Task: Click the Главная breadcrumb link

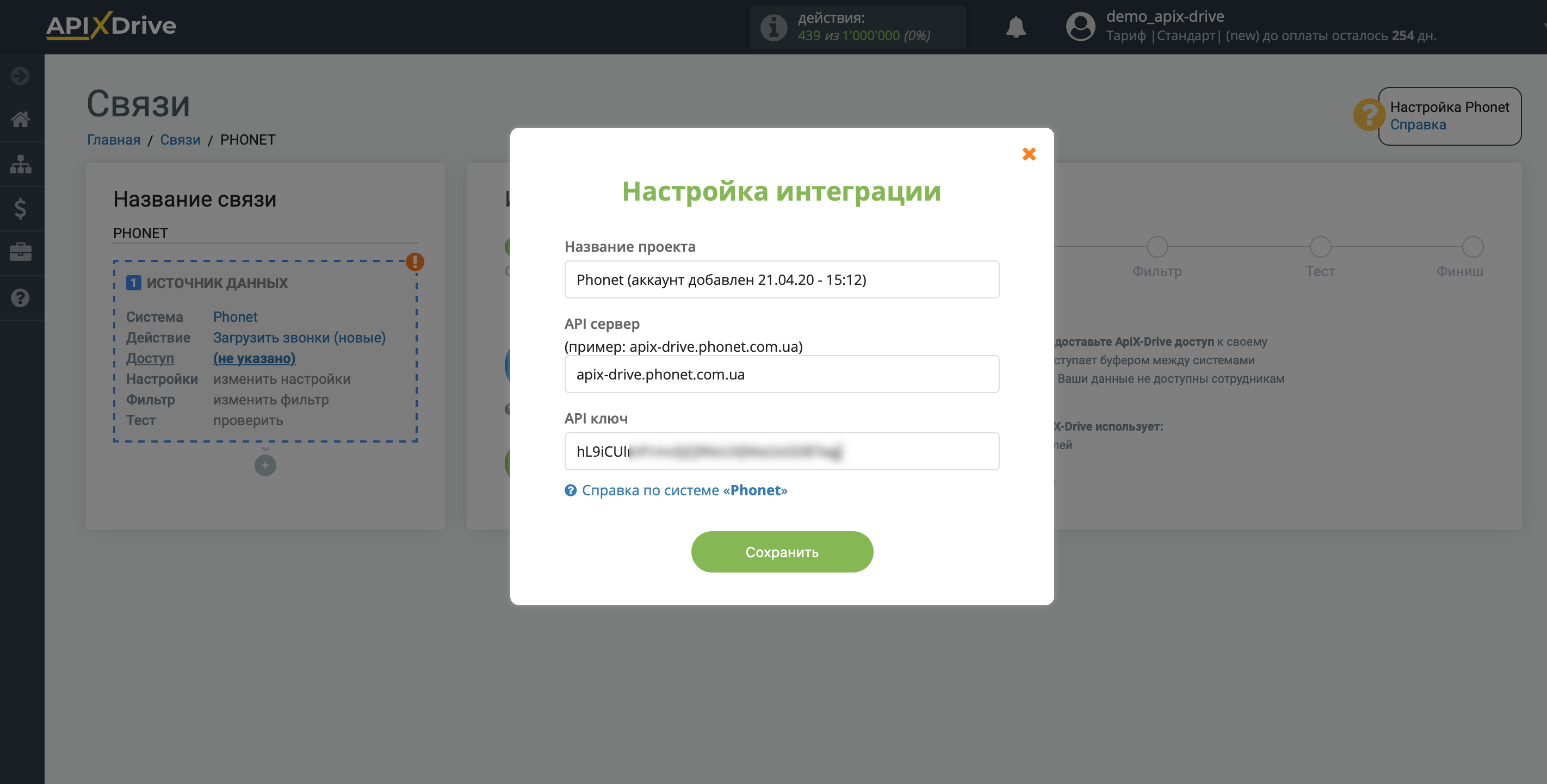Action: click(114, 140)
